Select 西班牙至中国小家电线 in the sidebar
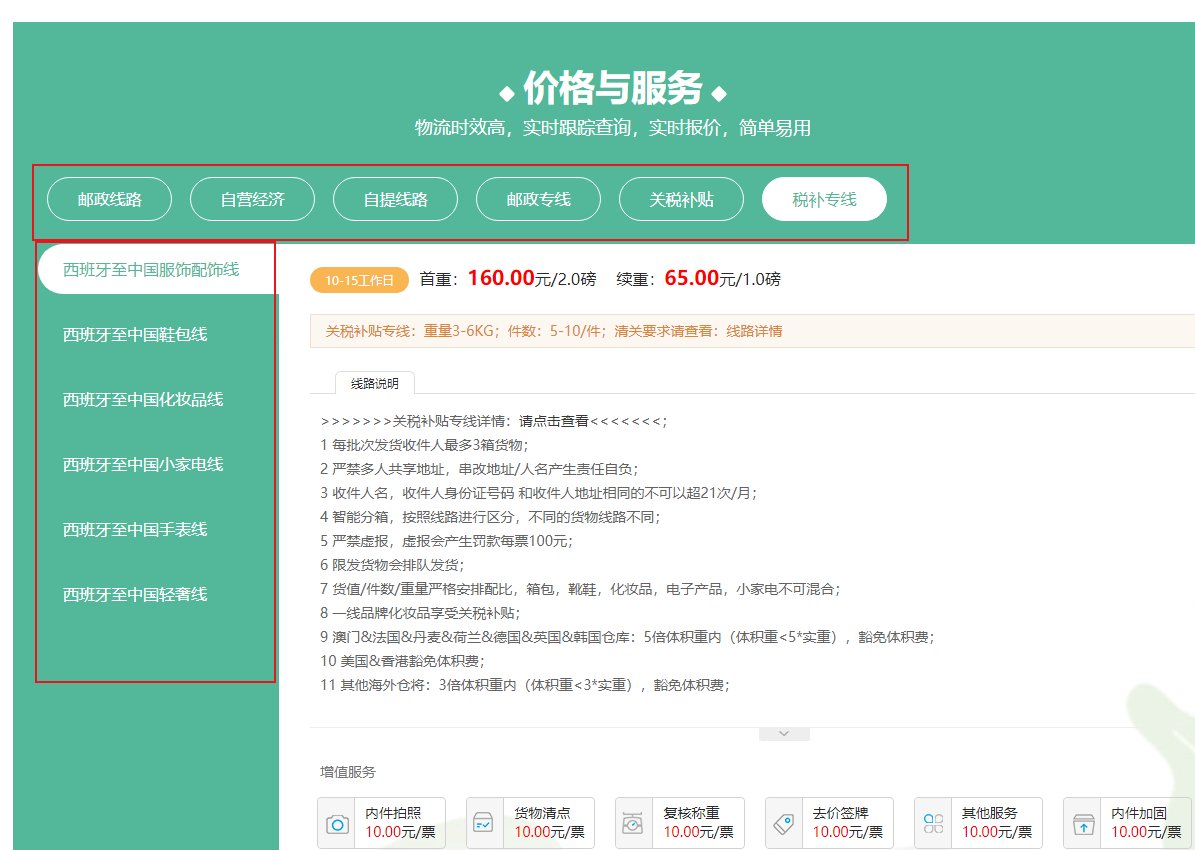This screenshot has width=1195, height=850. [x=143, y=464]
